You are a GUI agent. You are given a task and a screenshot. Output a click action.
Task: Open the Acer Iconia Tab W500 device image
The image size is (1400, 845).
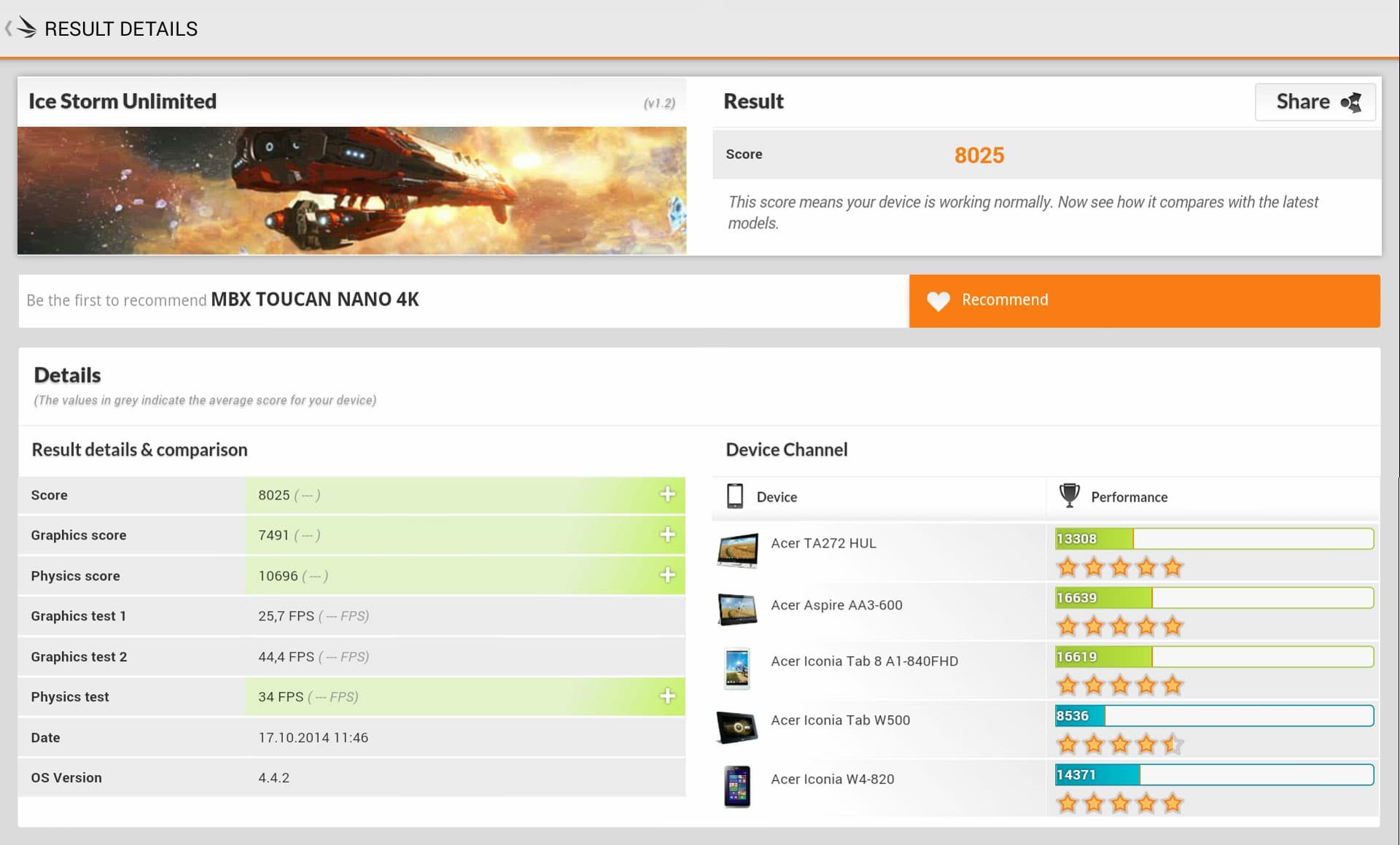737,727
